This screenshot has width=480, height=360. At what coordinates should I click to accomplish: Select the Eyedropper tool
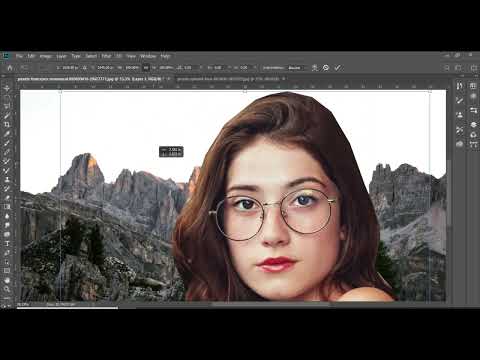7,134
